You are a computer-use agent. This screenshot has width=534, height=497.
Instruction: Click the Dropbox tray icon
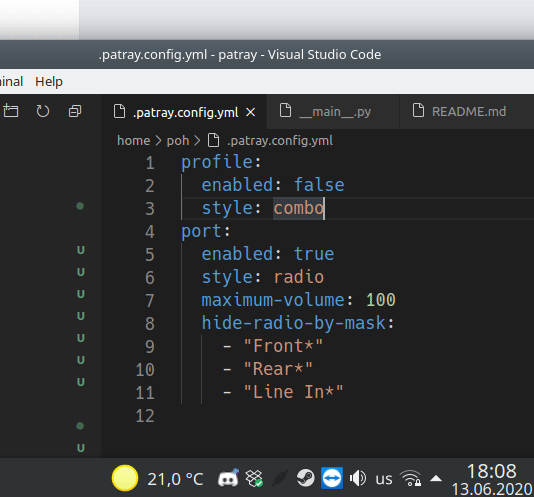coord(254,478)
